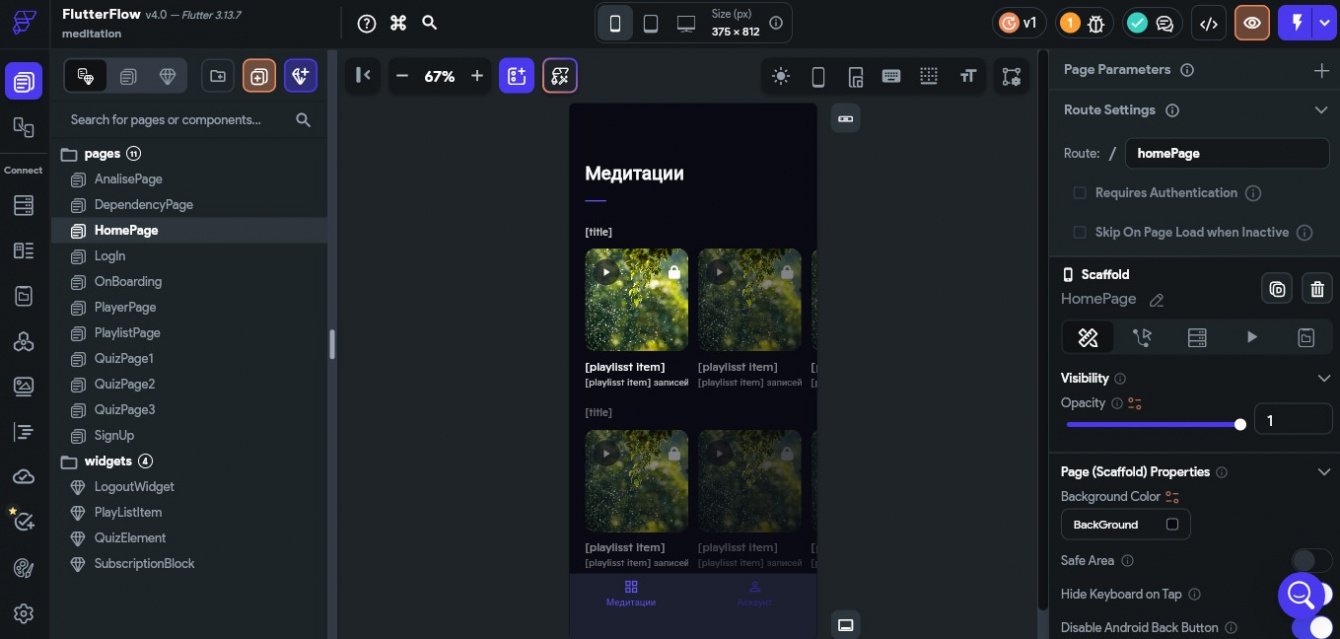Enable the Requires Authentication checkbox

(1080, 193)
